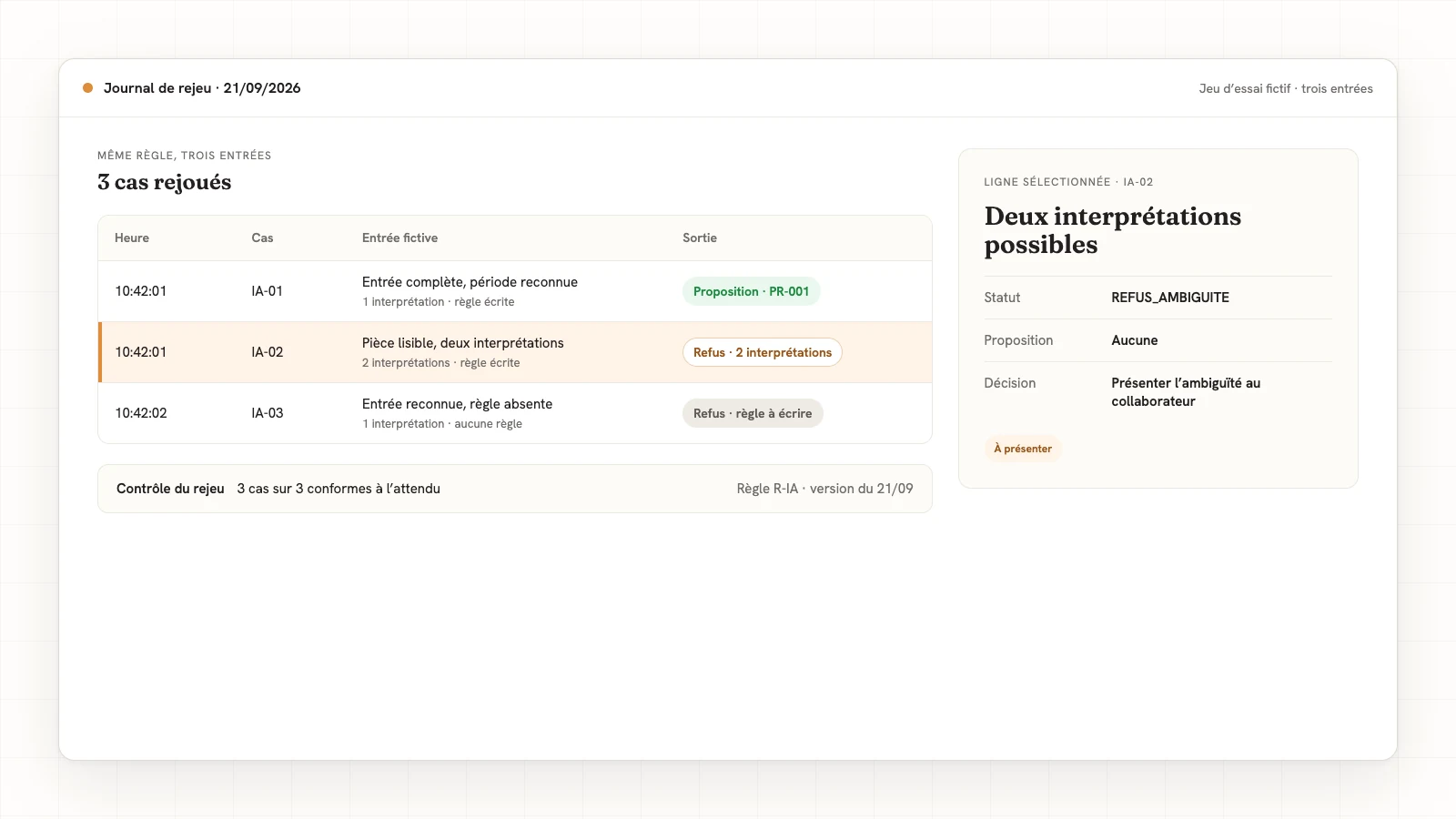Click the 'Proposition' label in the detail panel

coord(1018,340)
